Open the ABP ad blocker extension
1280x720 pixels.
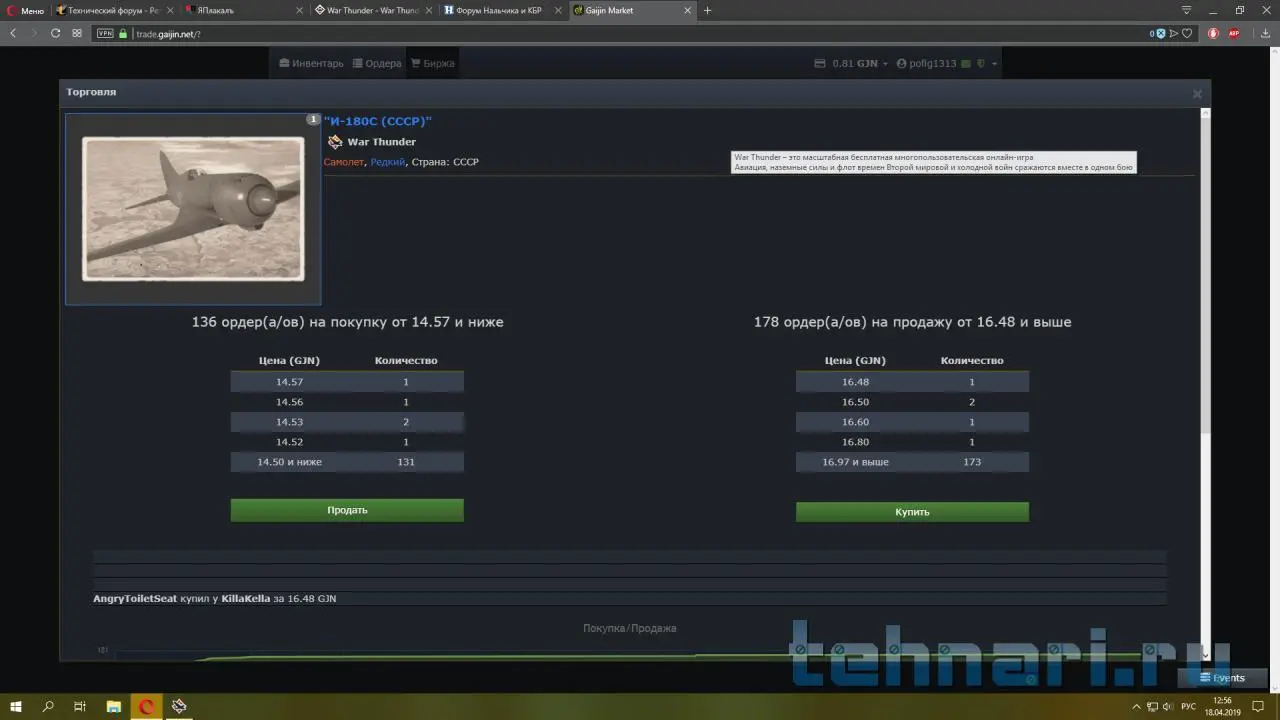point(1234,33)
